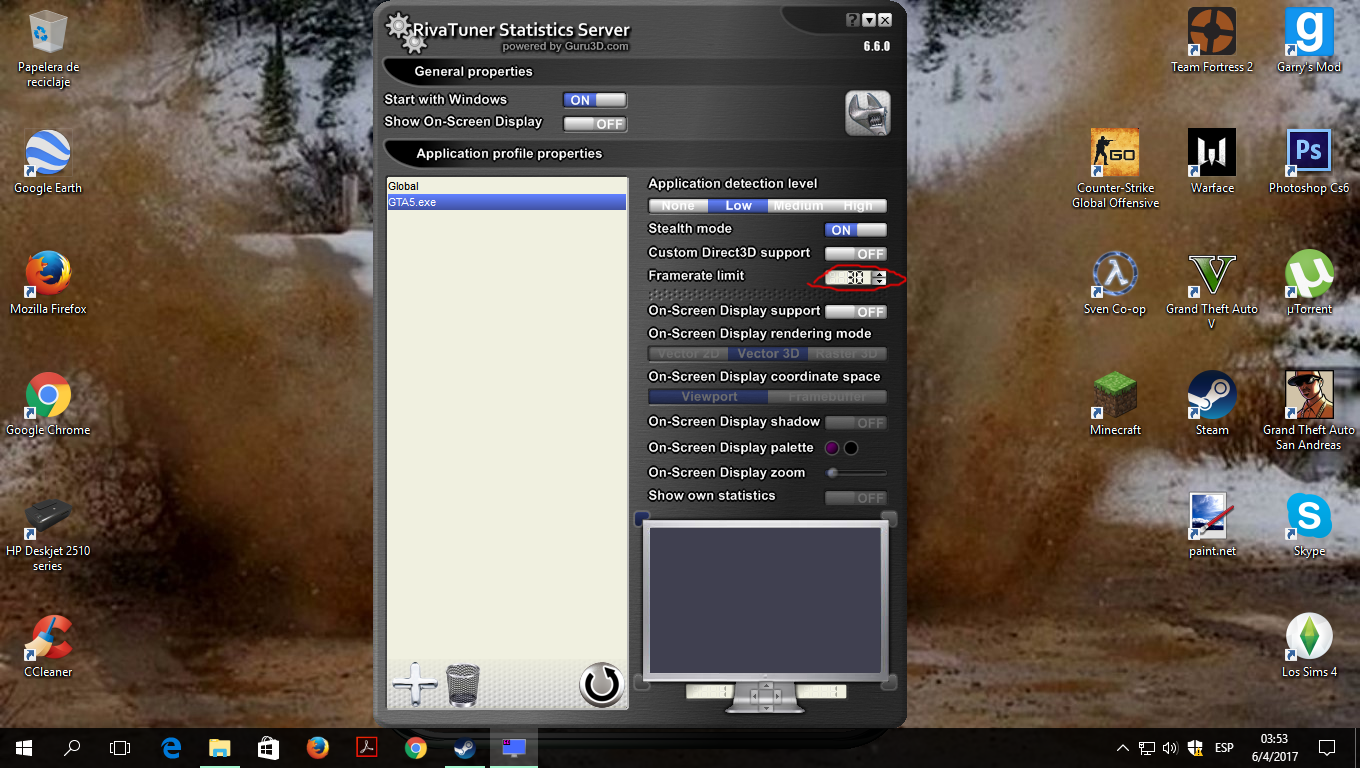Select the Grand Theft Auto V desktop icon
1360x768 pixels.
point(1212,290)
